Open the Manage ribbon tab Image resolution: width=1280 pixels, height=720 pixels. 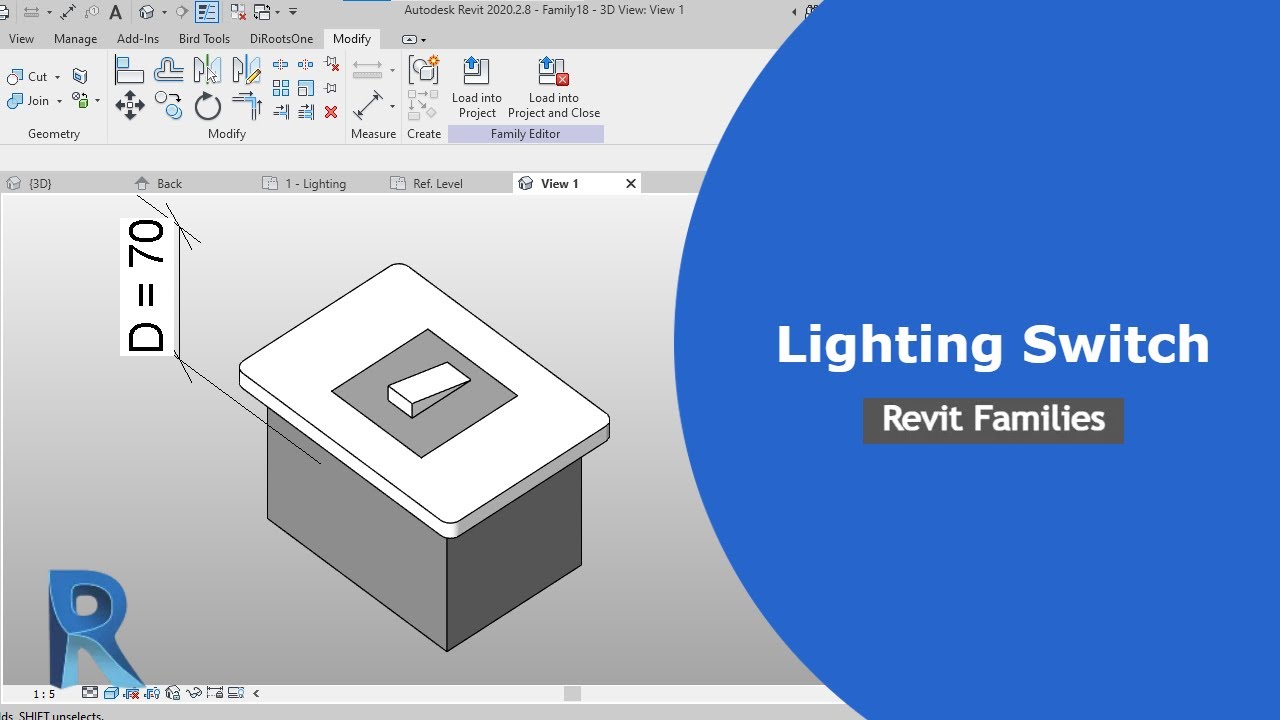(x=76, y=39)
